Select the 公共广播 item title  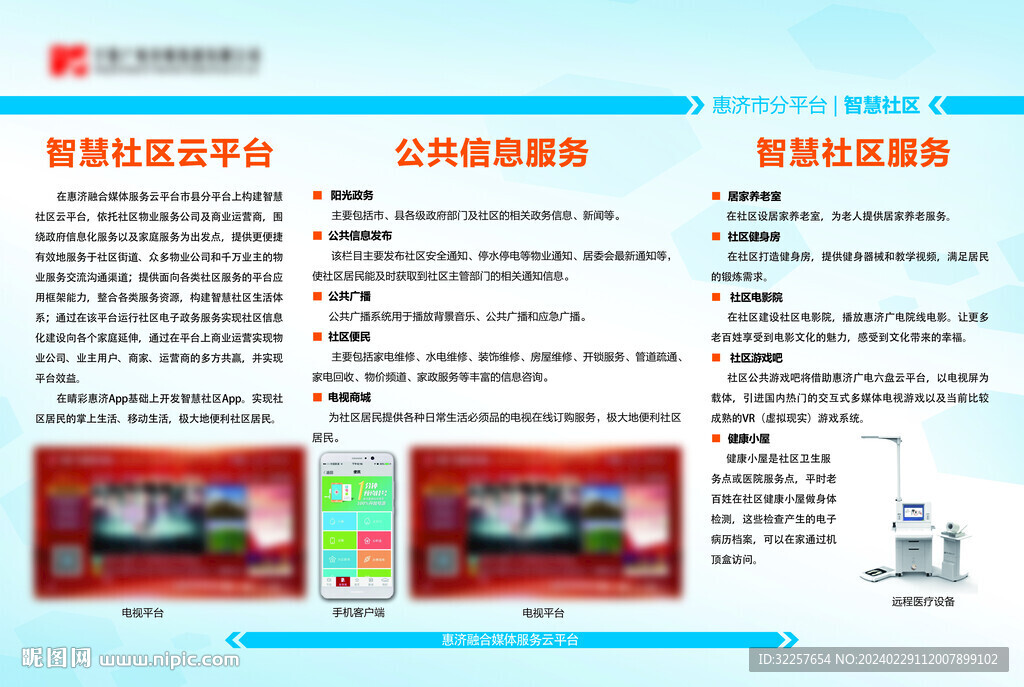(x=349, y=296)
